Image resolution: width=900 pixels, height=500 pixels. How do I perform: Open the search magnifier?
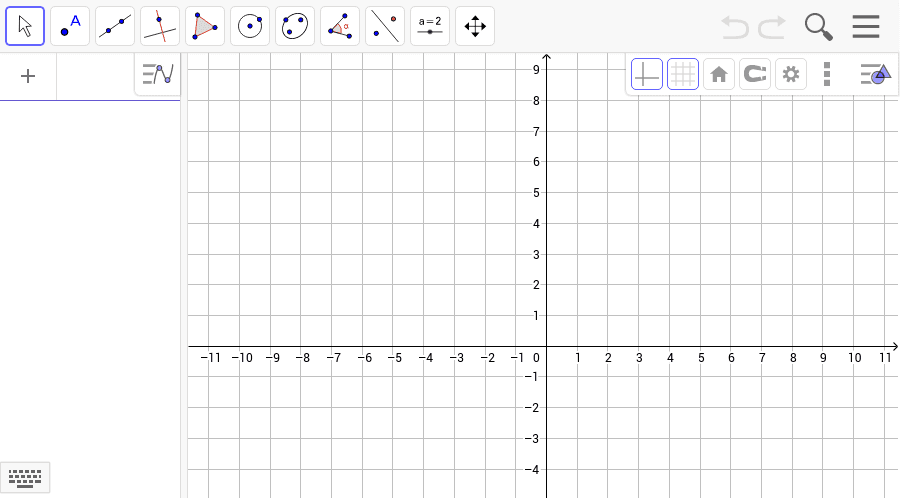click(x=818, y=27)
